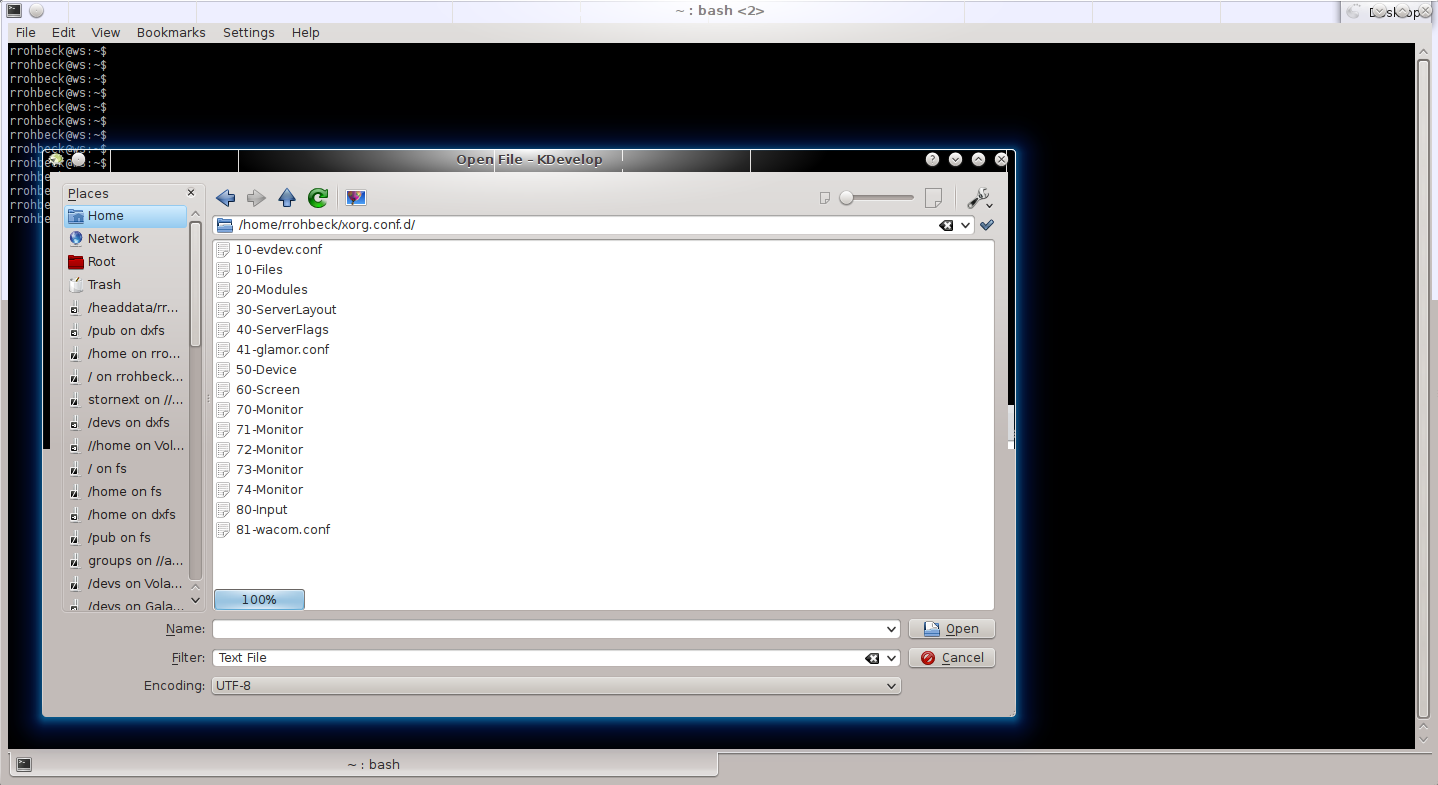
Task: Expand the Name field dropdown
Action: (x=892, y=629)
